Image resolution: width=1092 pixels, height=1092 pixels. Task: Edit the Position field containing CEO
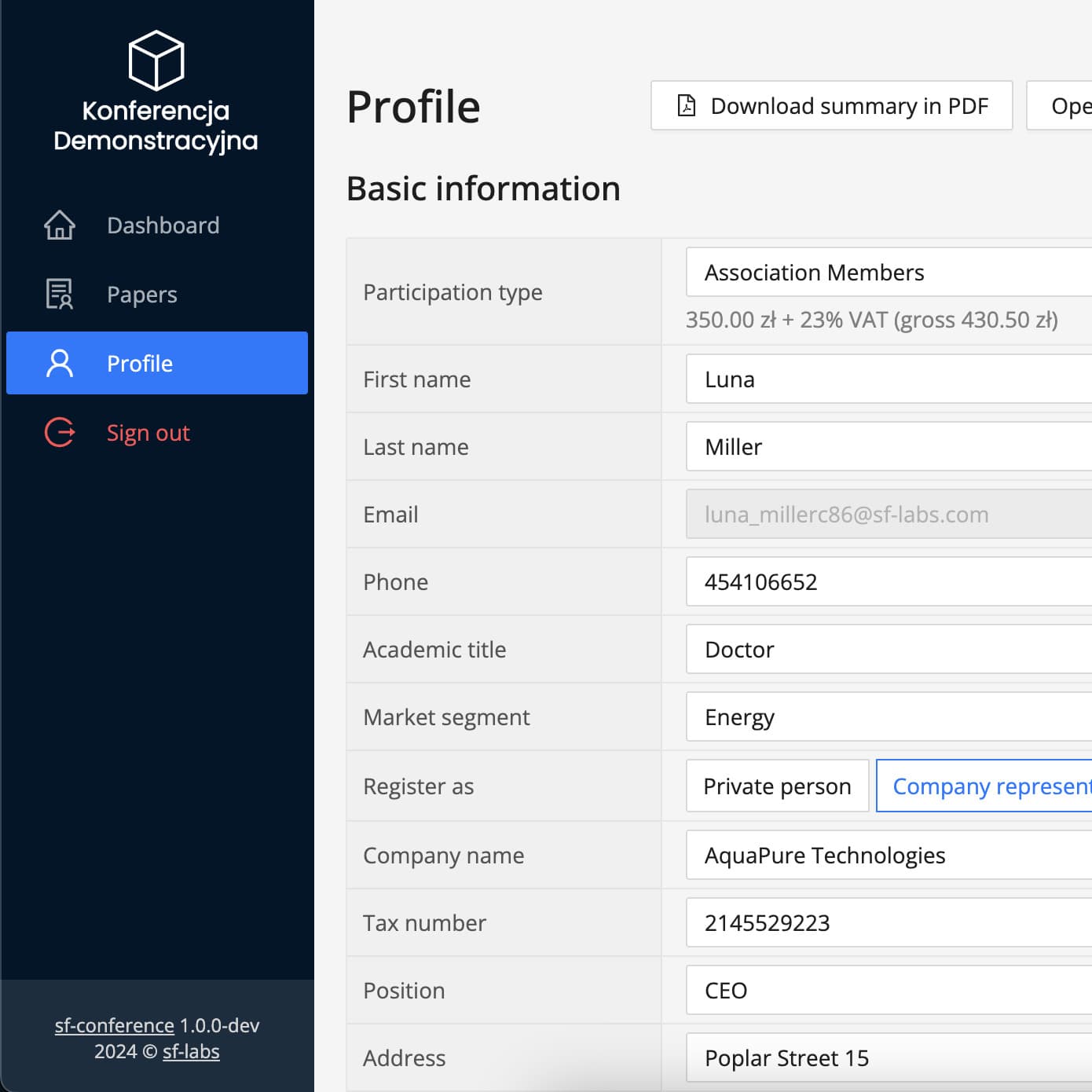[x=889, y=991]
